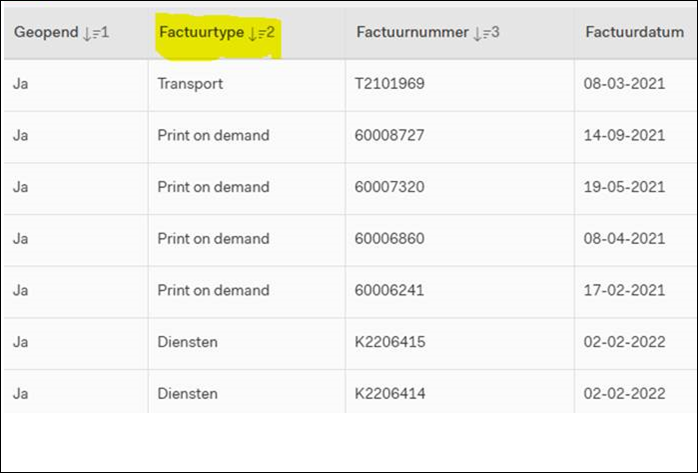Click invoice number 60006241

(390, 290)
